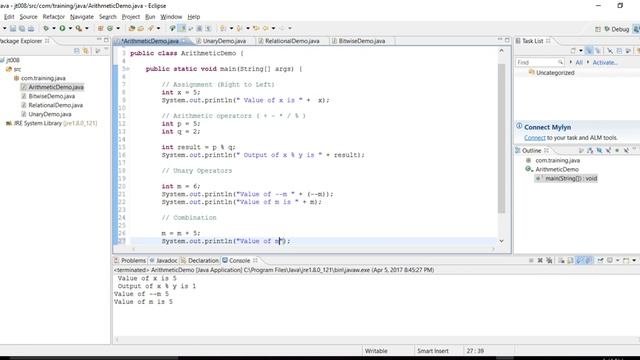This screenshot has height=360, width=640.
Task: Click editor scrollbar down arrow
Action: point(501,241)
